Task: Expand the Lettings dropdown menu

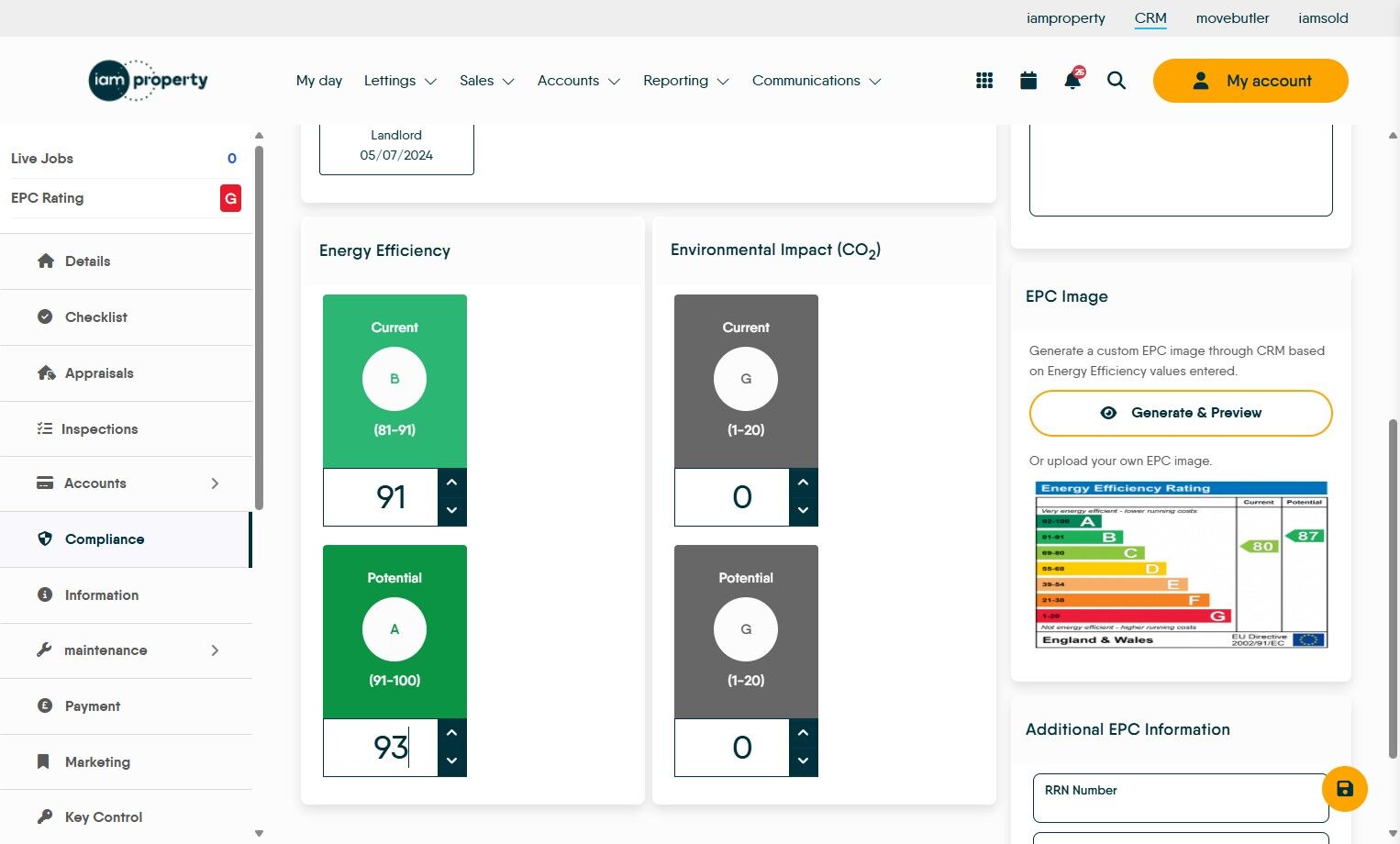Action: [400, 81]
